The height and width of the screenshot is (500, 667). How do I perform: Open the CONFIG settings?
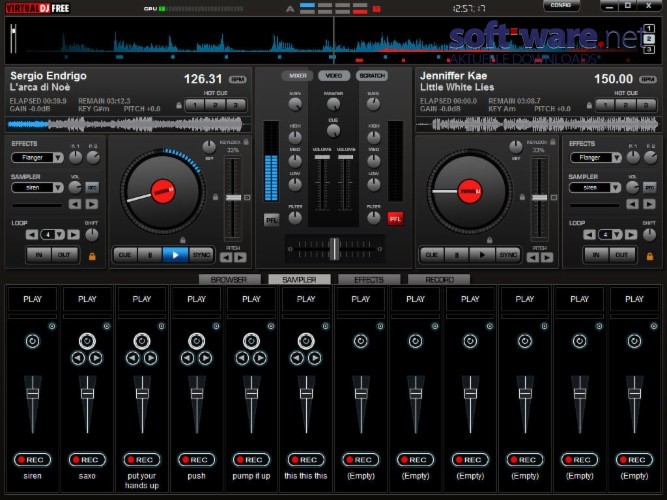coord(561,6)
